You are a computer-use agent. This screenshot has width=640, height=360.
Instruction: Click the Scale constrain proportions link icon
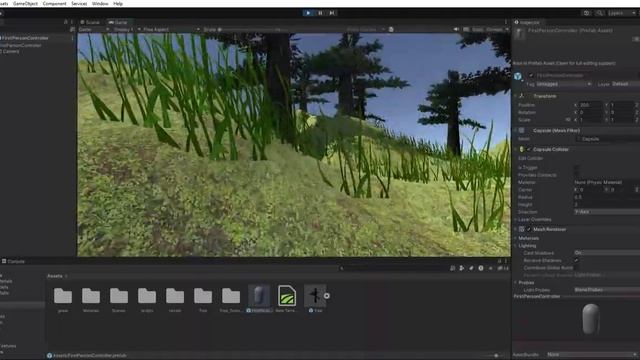[x=568, y=120]
